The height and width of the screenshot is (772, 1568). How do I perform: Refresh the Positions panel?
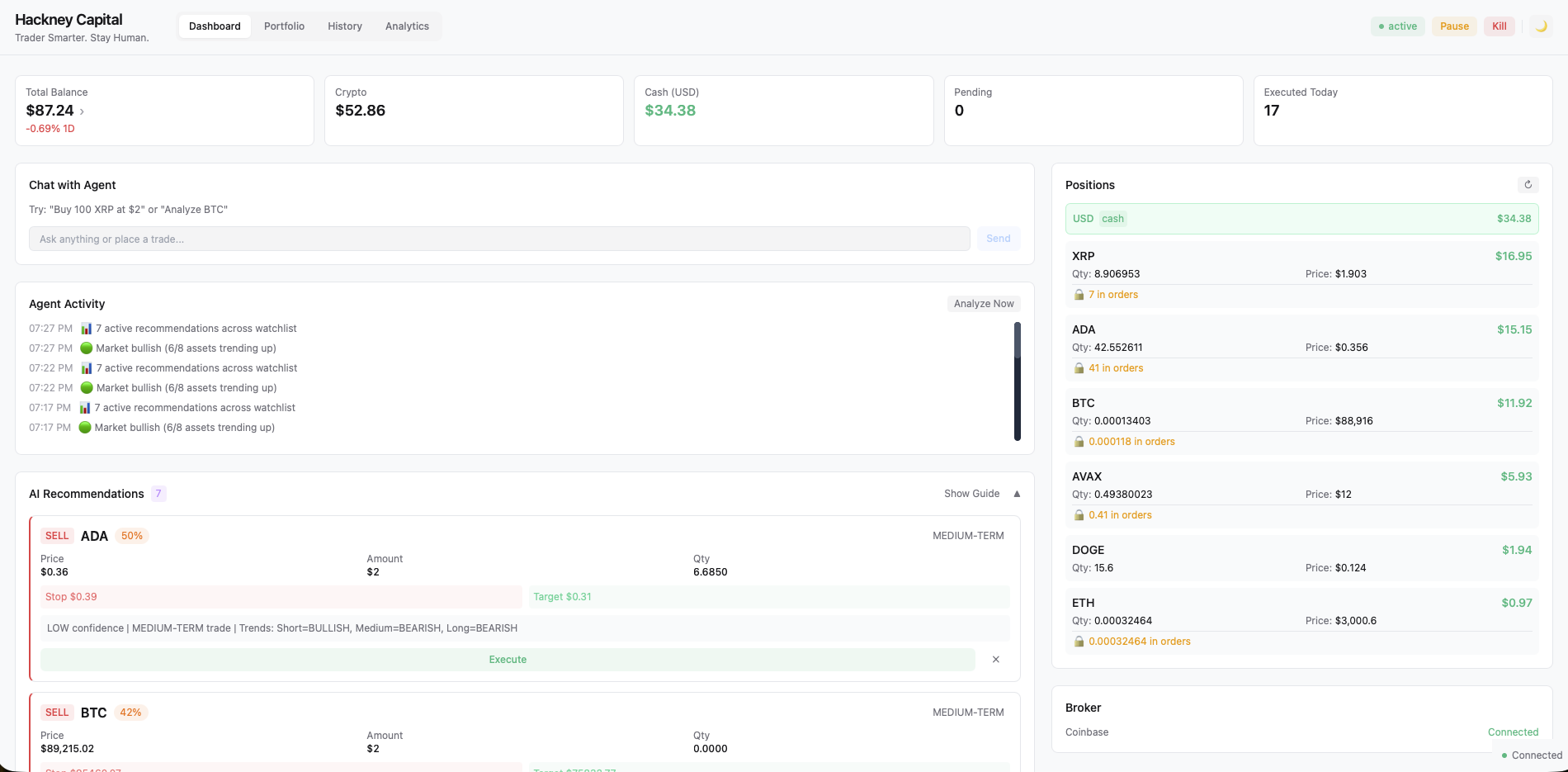(x=1528, y=184)
